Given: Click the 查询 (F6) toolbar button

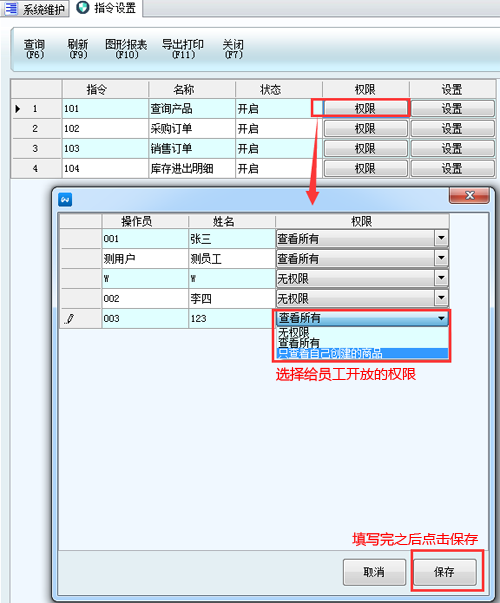Looking at the screenshot, I should click(x=35, y=49).
